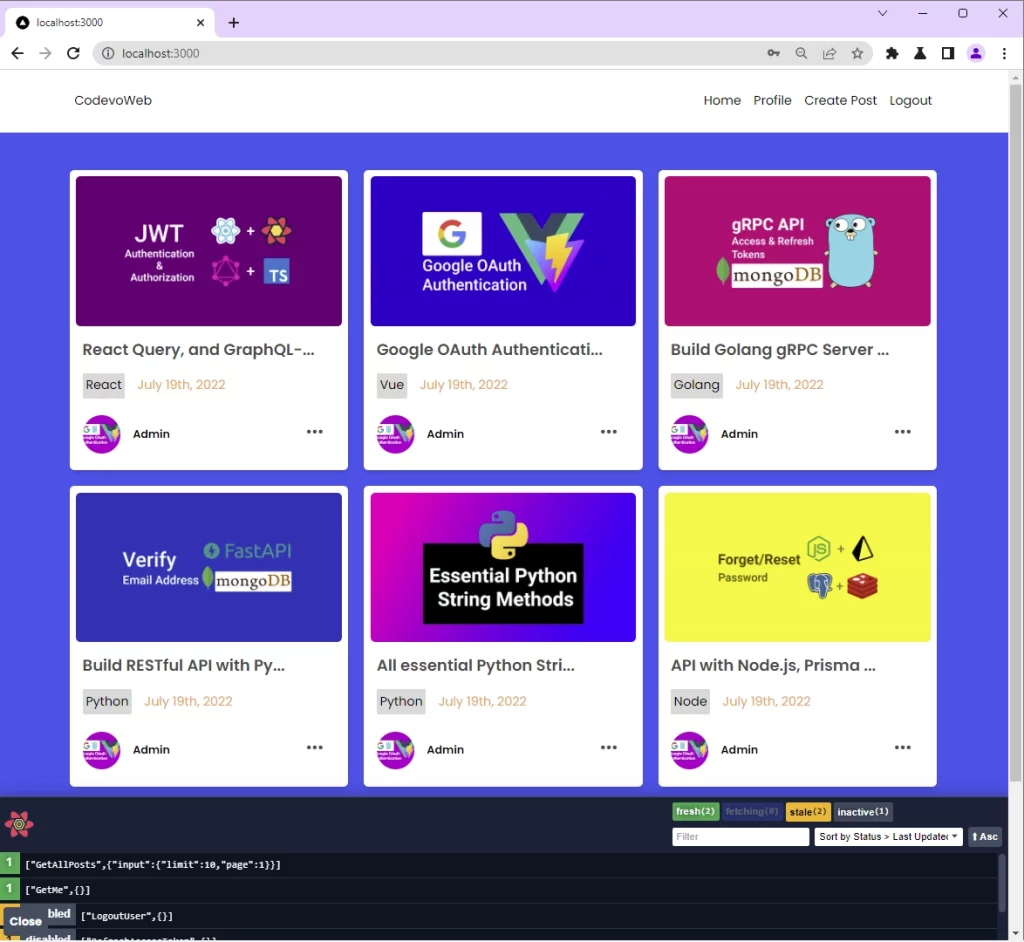This screenshot has width=1024, height=942.
Task: Click the browser forward arrow
Action: (x=45, y=54)
